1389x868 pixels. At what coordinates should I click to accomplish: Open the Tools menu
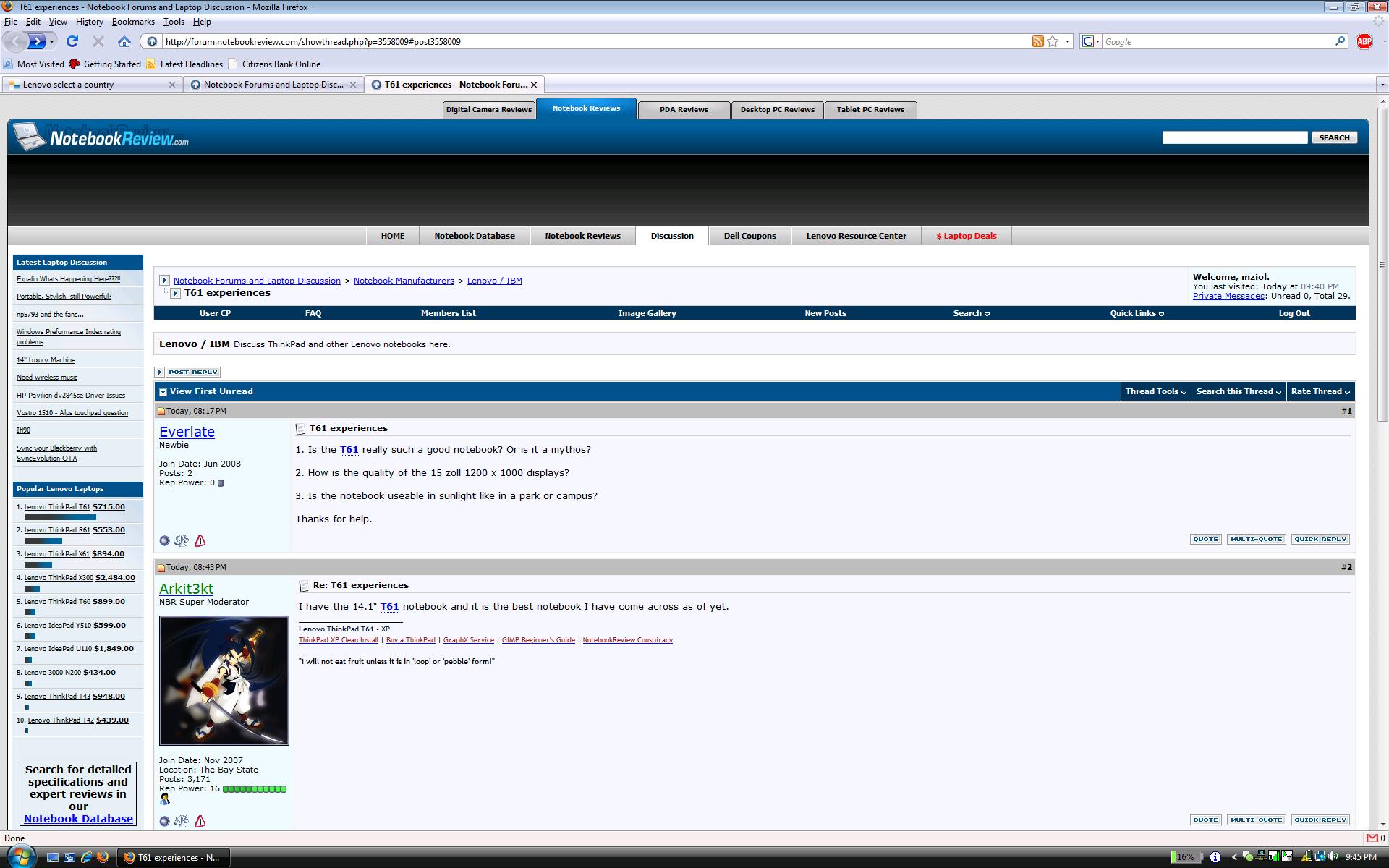tap(174, 22)
